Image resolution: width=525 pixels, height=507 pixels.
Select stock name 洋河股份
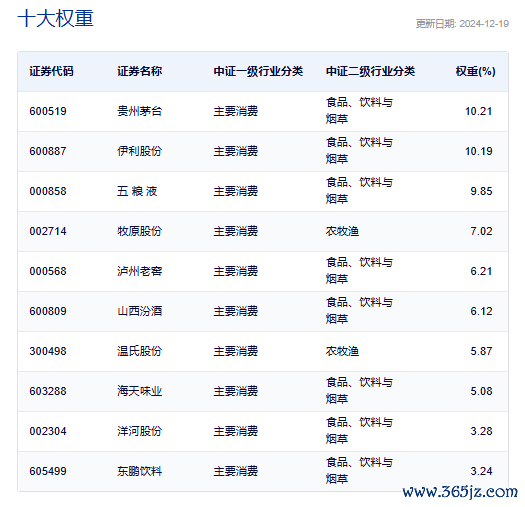tap(140, 431)
